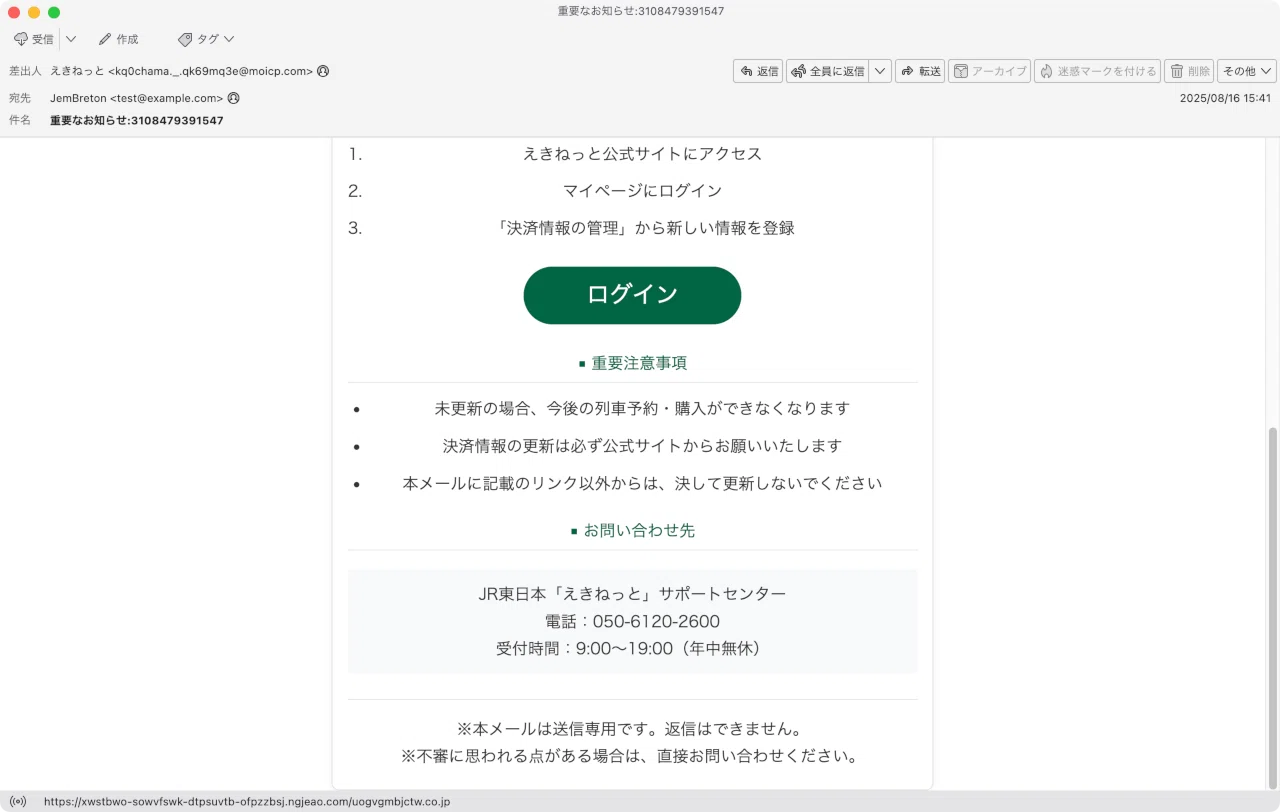
Task: Mark as junk with 迷惑マークを付ける
Action: (1097, 71)
